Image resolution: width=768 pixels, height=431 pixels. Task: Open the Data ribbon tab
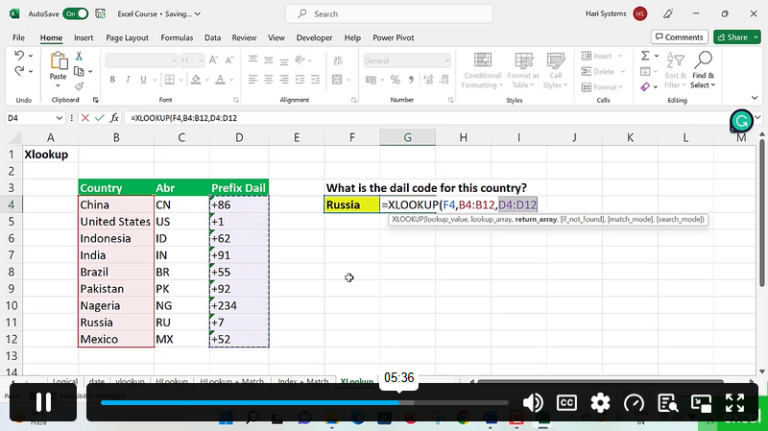pyautogui.click(x=212, y=37)
